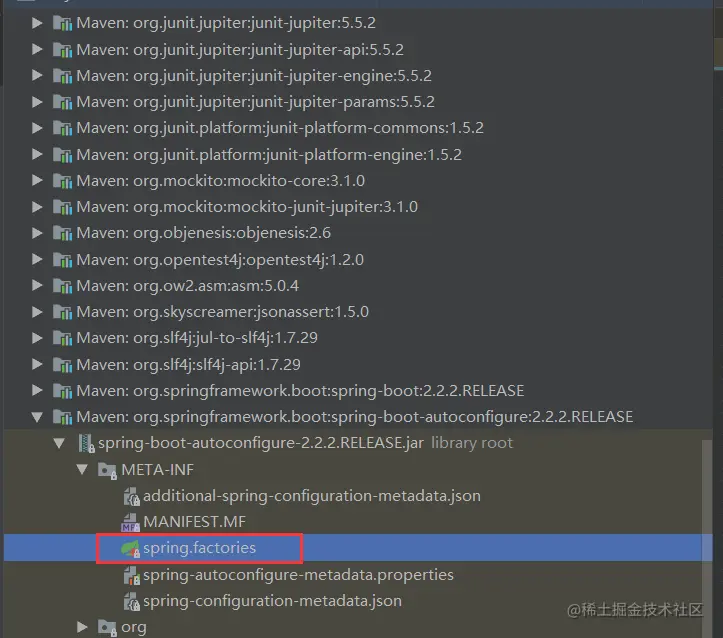Click library icon of slf4j-api:1.7.29

point(62,364)
